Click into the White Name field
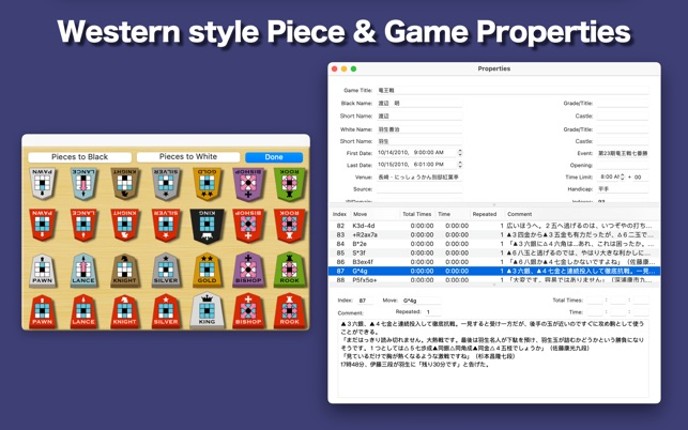Viewport: 688px width, 430px height. [x=419, y=129]
